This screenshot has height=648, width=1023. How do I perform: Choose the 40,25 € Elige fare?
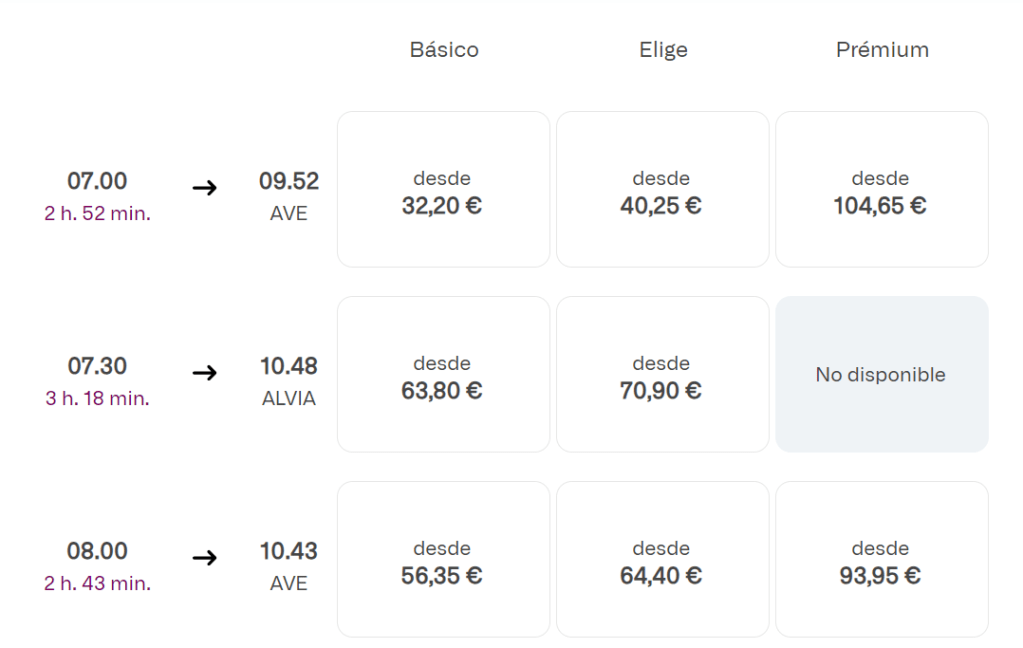[x=662, y=190]
